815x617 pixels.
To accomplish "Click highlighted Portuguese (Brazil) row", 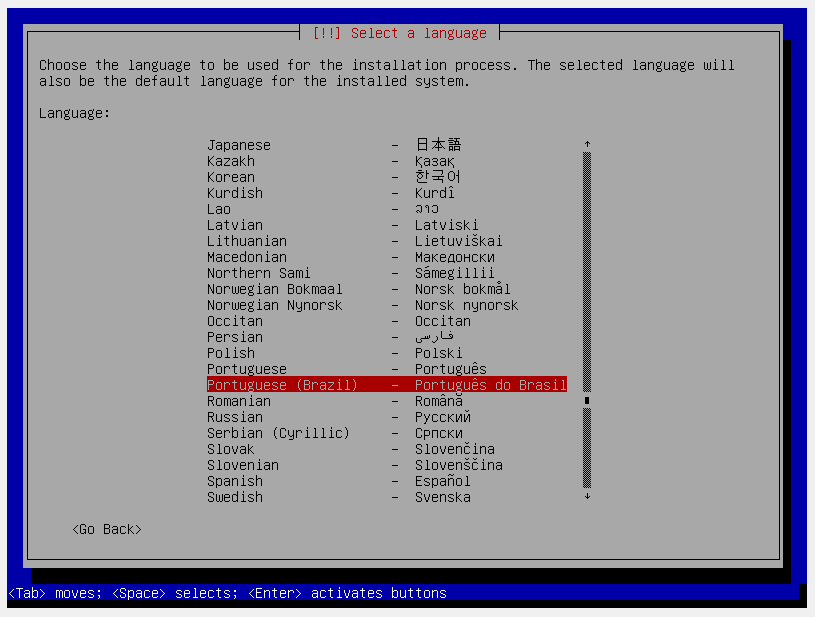I will (387, 385).
